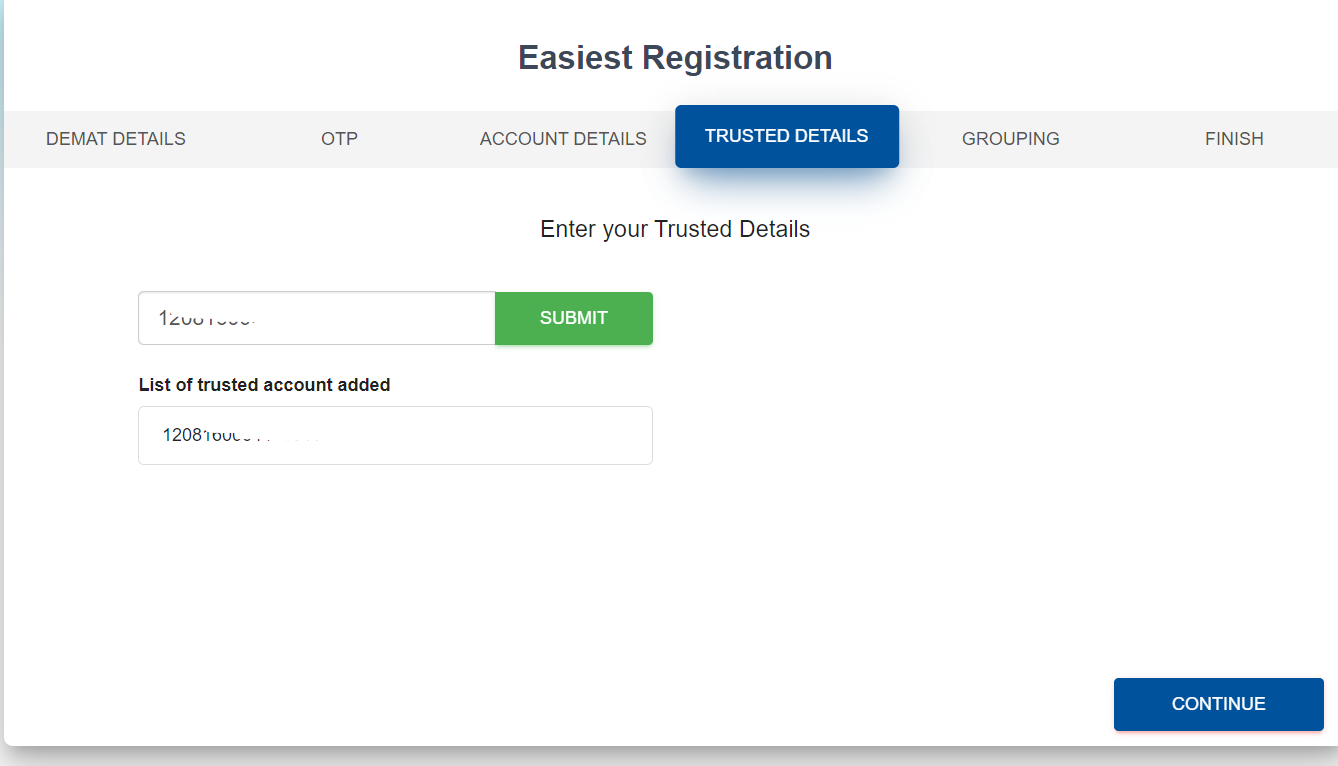Jump to the GROUPING step tab
1338x766 pixels.
1010,139
